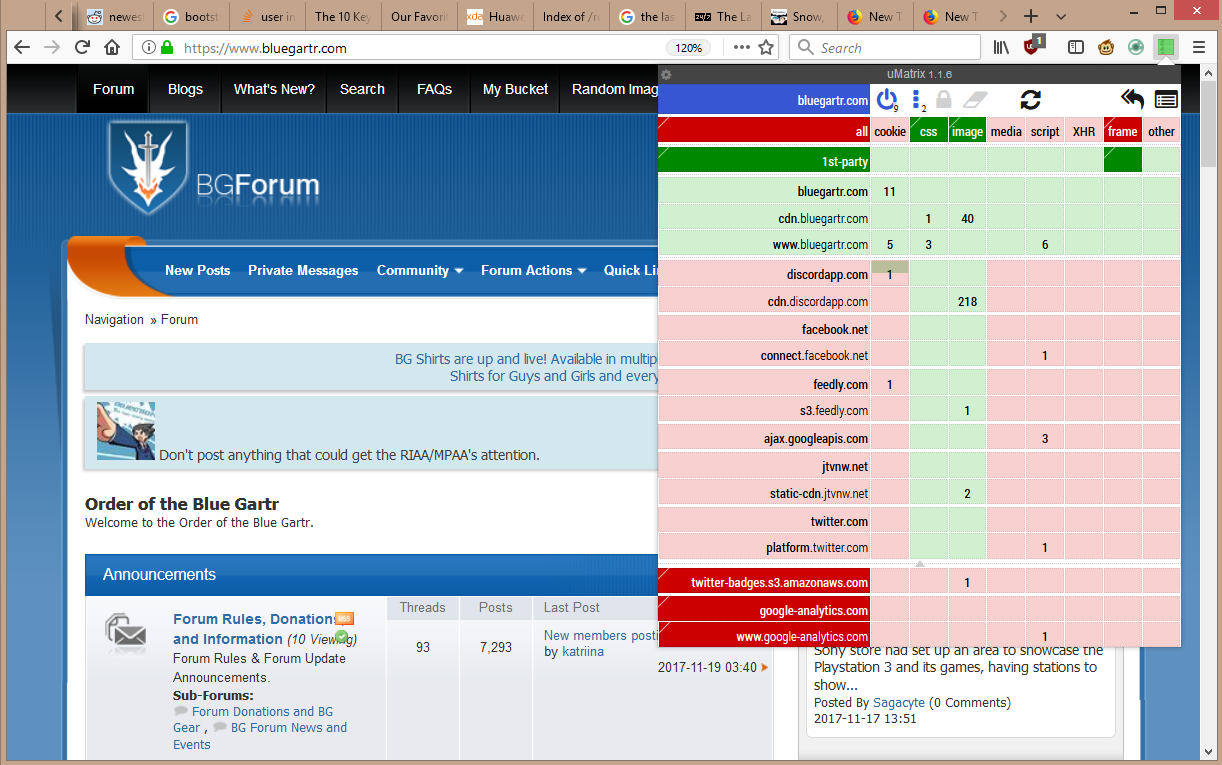Screen dimensions: 1222x765
Task: Go back with the browser back arrow
Action: click(x=22, y=47)
